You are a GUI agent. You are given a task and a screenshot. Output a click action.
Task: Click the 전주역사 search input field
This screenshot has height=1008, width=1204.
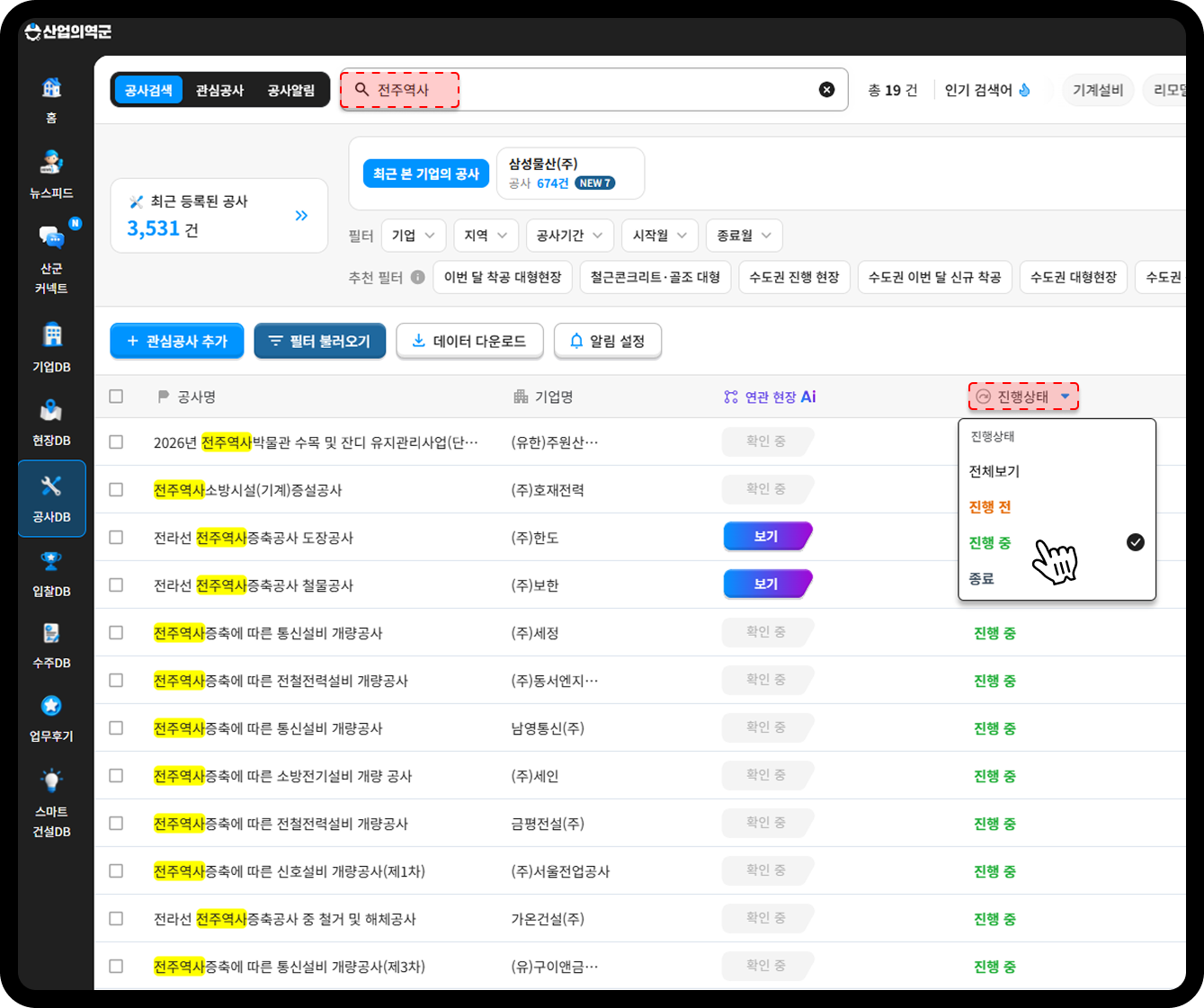593,90
